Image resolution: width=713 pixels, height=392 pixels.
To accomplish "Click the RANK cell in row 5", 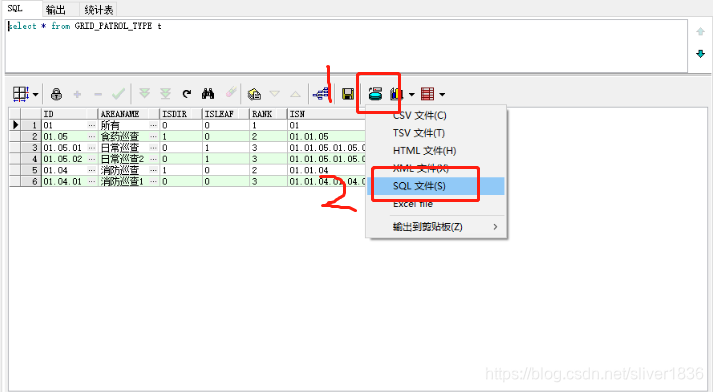I will tap(269, 170).
